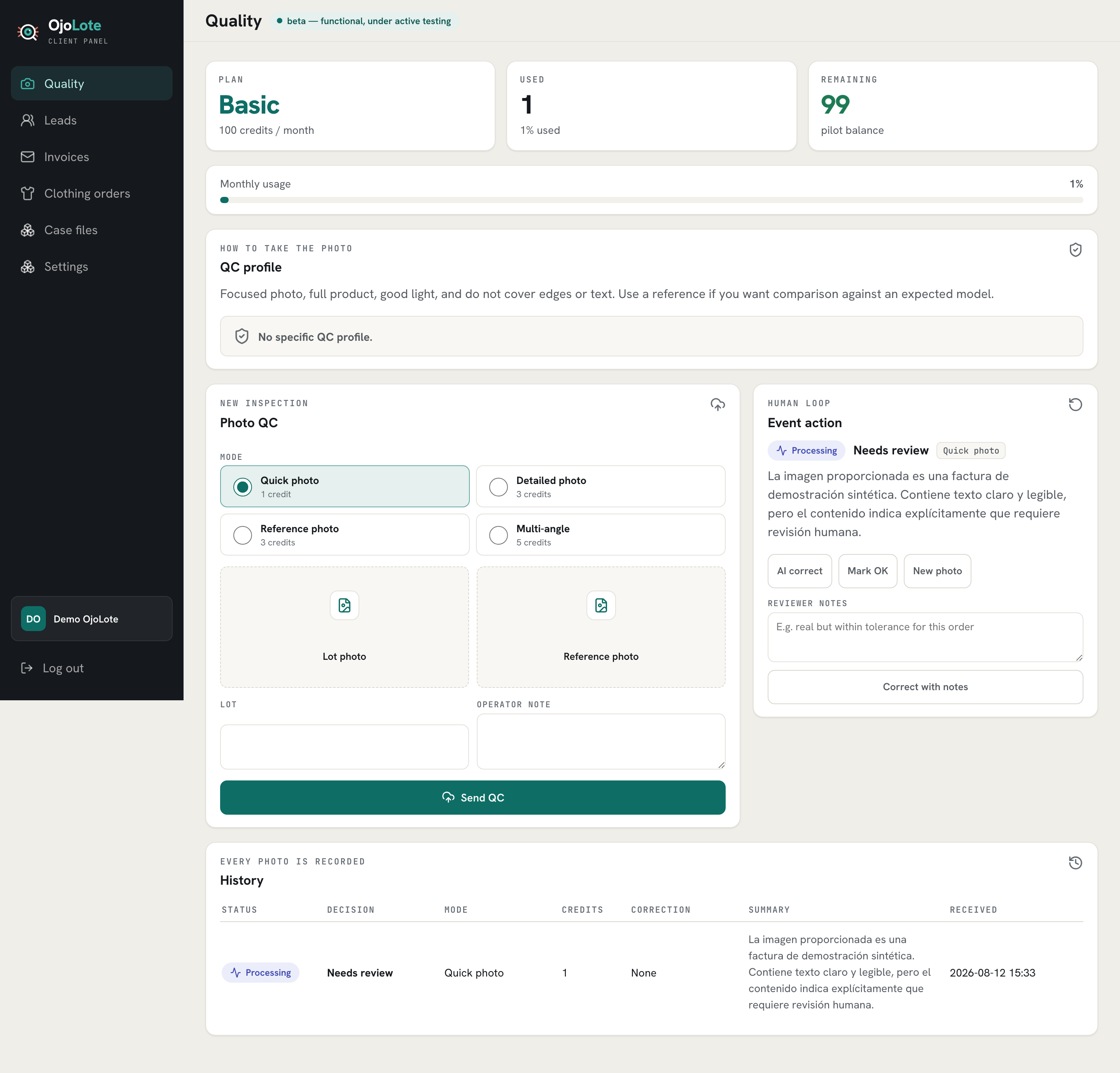Click the pilot balance label

pos(852,130)
